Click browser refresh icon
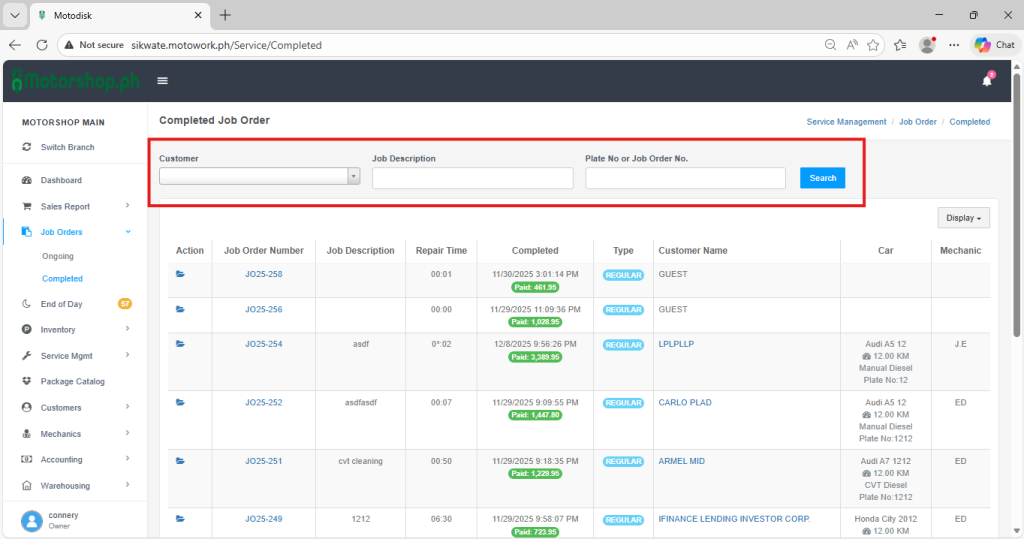Screen dimensions: 1024x539 click(x=42, y=45)
